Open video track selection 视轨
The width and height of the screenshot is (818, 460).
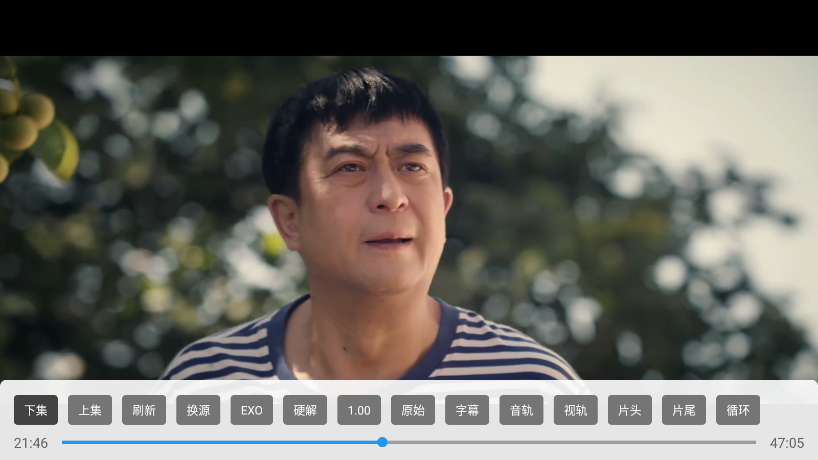point(575,410)
